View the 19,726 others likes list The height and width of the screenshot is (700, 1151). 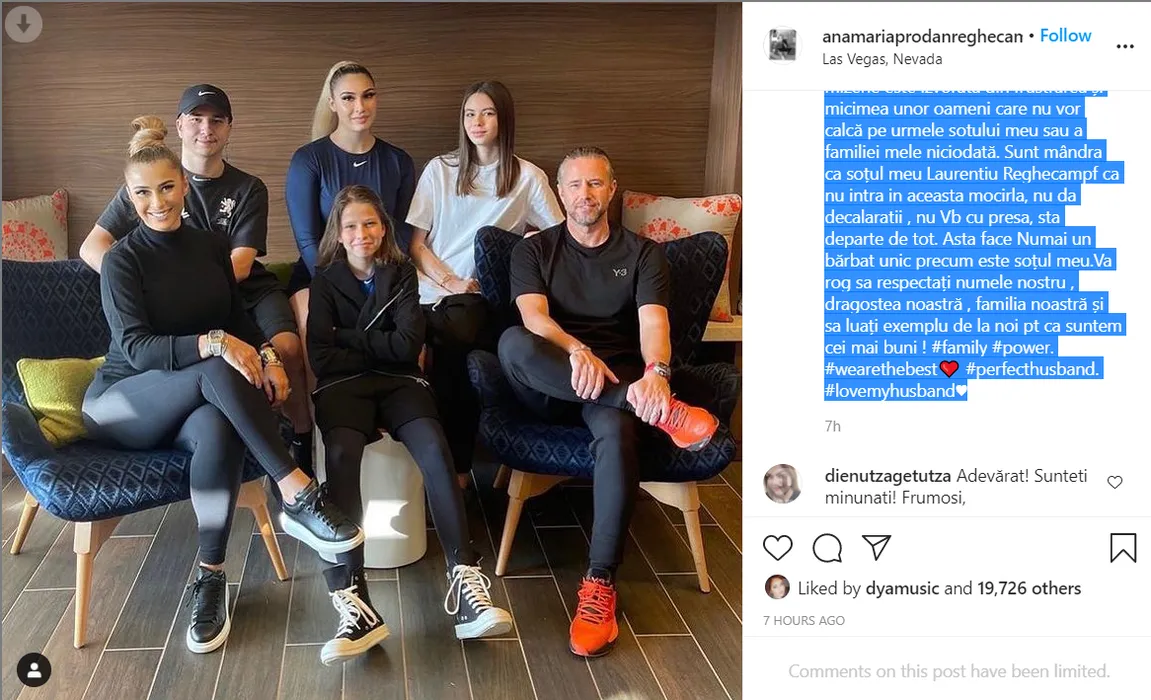tap(1029, 588)
